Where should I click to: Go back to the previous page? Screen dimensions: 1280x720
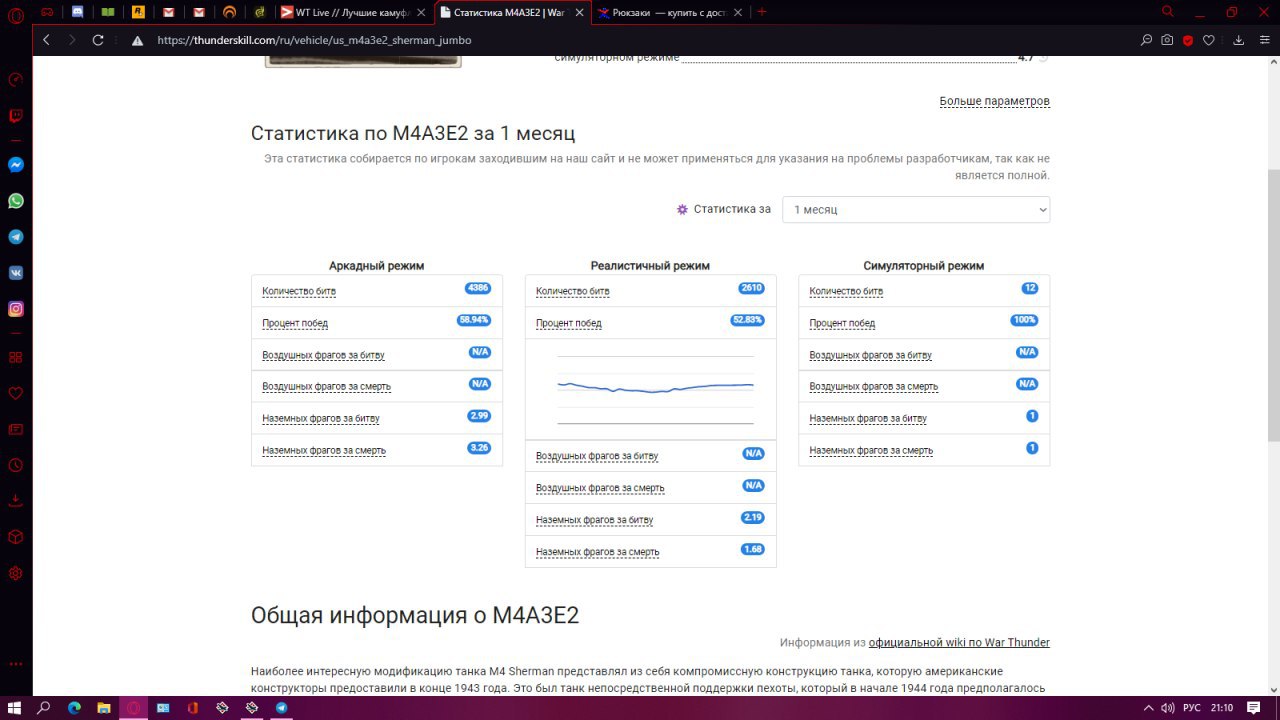pos(46,40)
